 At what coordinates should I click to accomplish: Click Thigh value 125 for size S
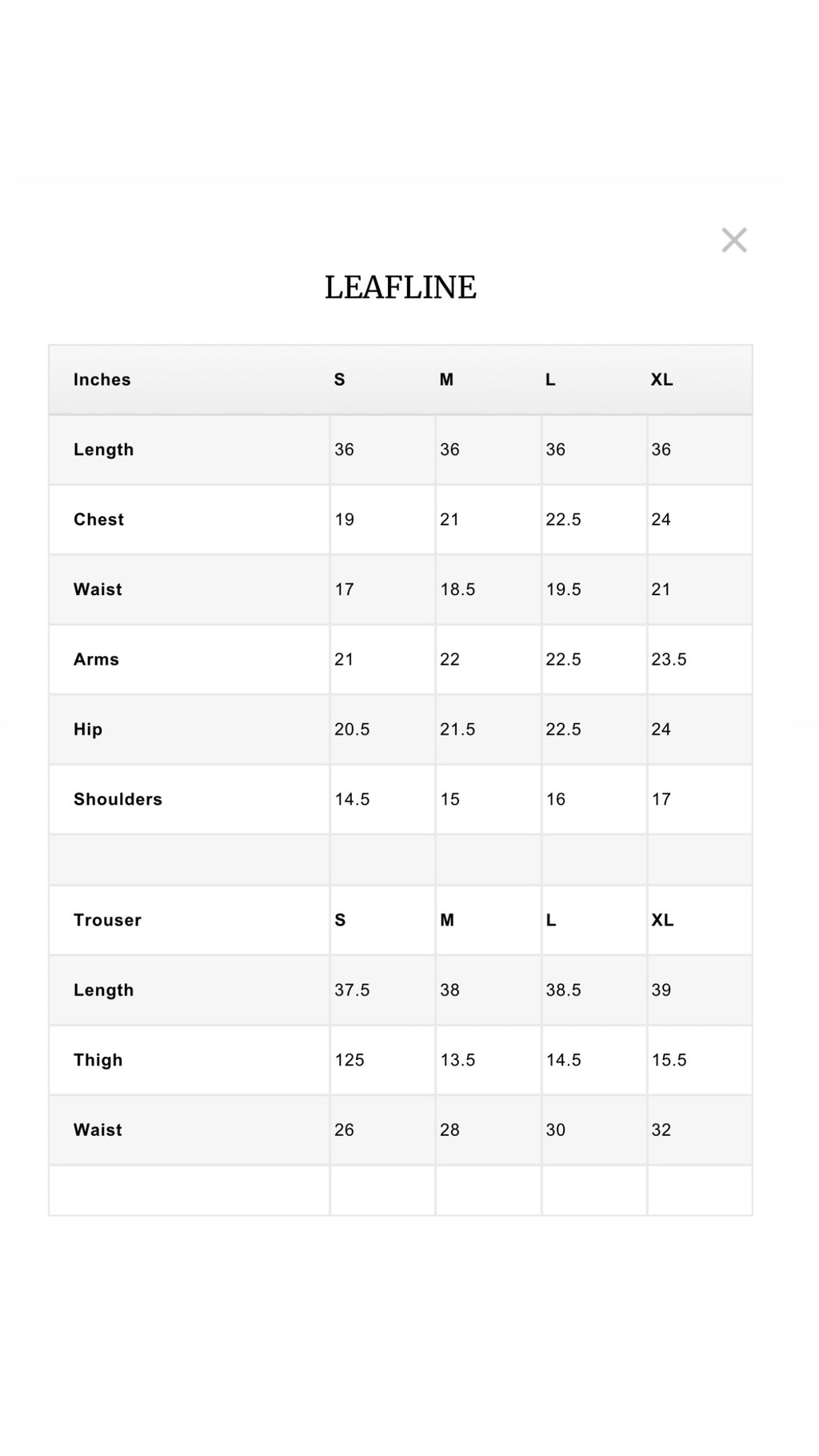tap(350, 1060)
